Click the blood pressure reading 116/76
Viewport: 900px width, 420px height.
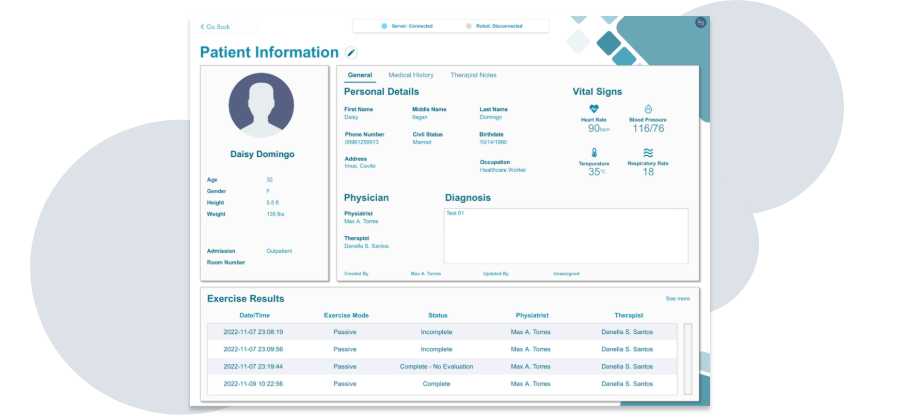pos(648,129)
